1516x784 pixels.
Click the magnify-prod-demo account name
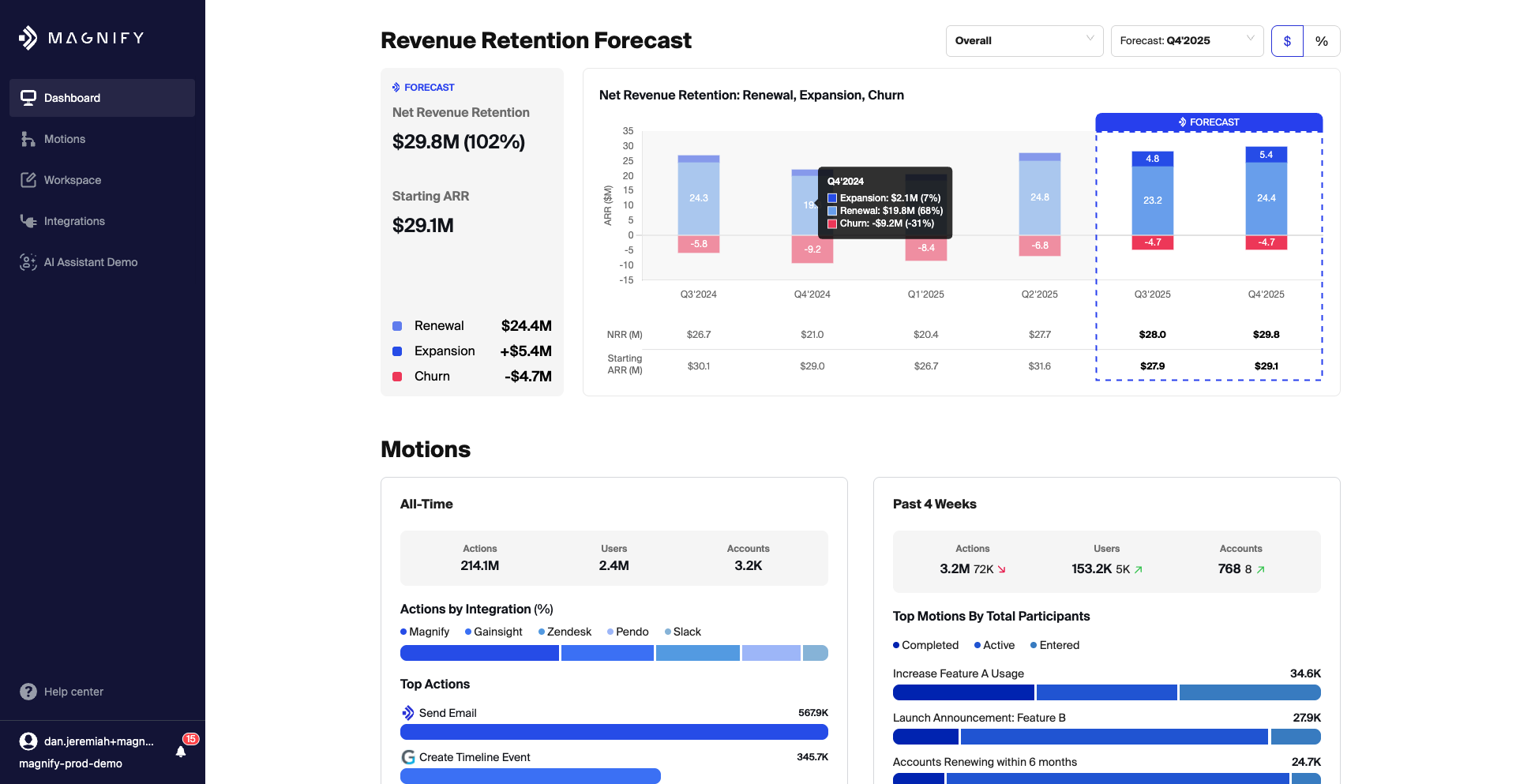[70, 763]
